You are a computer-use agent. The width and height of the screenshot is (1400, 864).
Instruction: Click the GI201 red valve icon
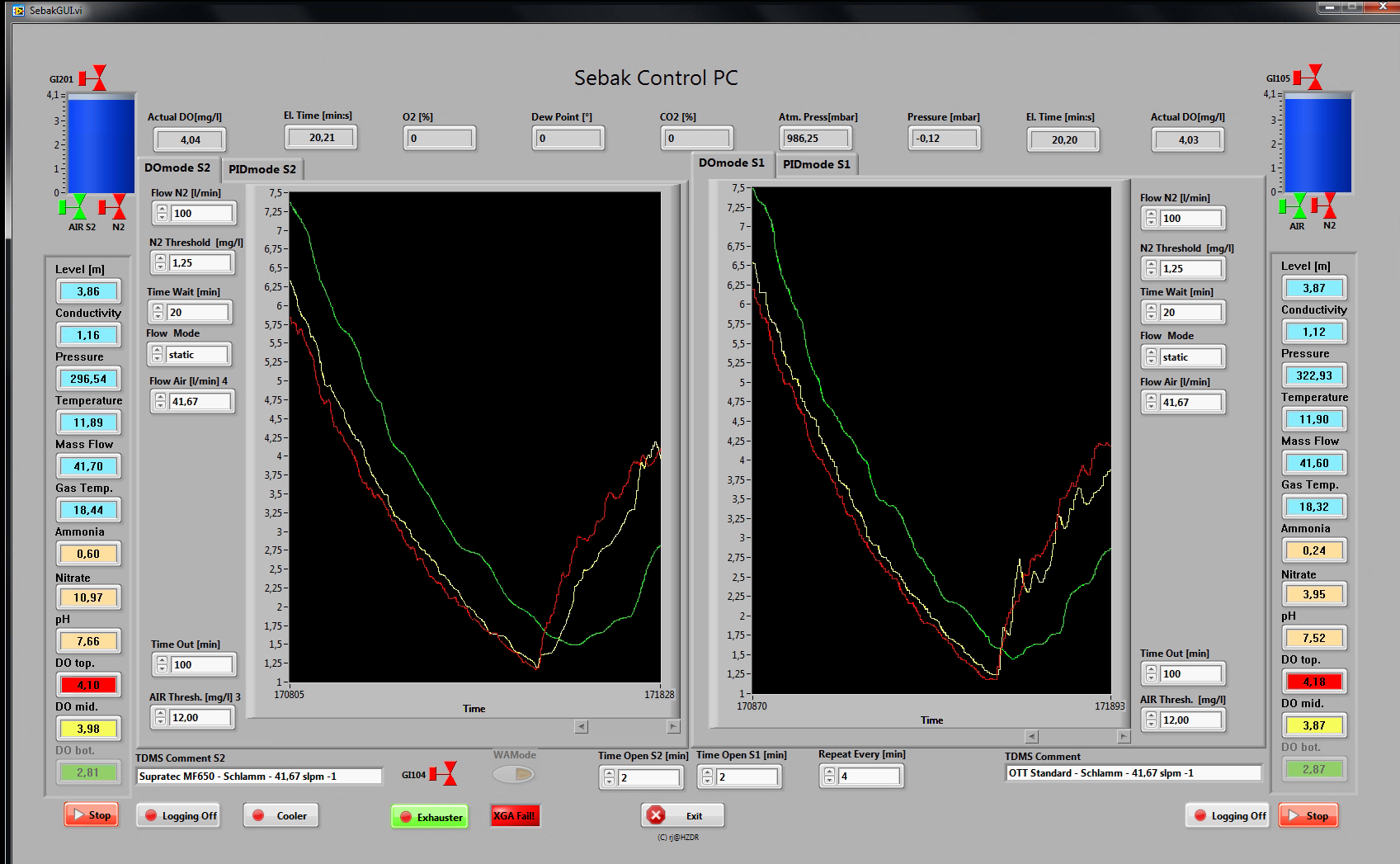(x=93, y=78)
